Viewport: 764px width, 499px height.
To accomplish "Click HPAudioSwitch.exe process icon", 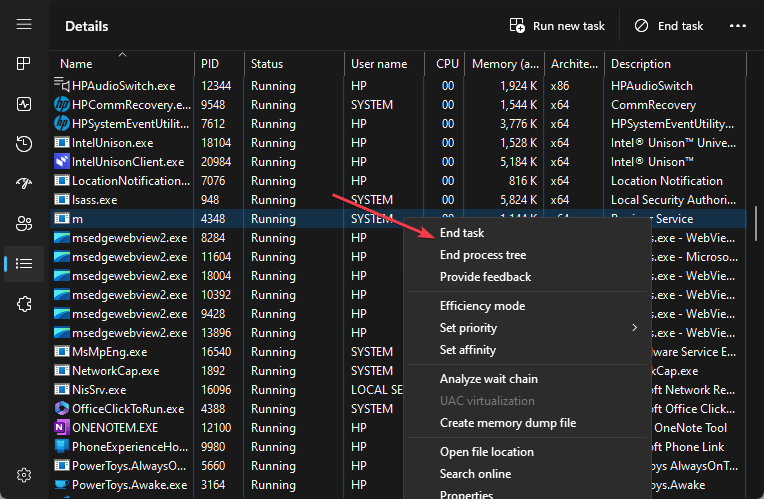I will [x=61, y=85].
